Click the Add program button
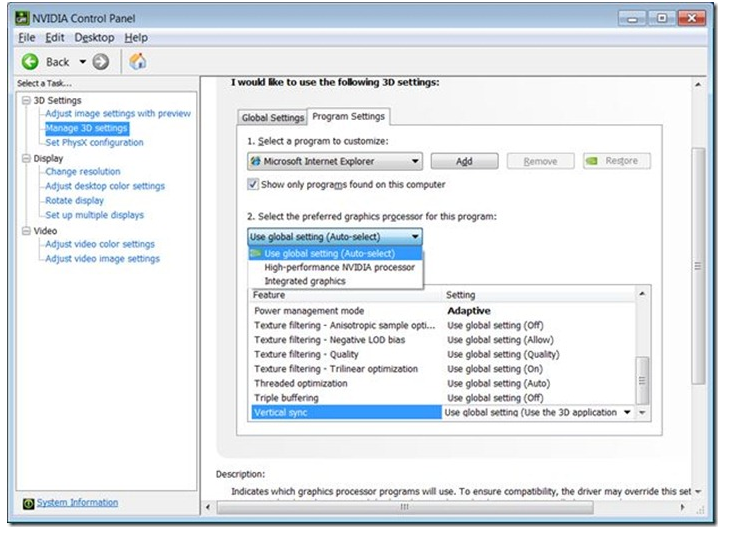Screen dimensions: 729x534 point(464,161)
